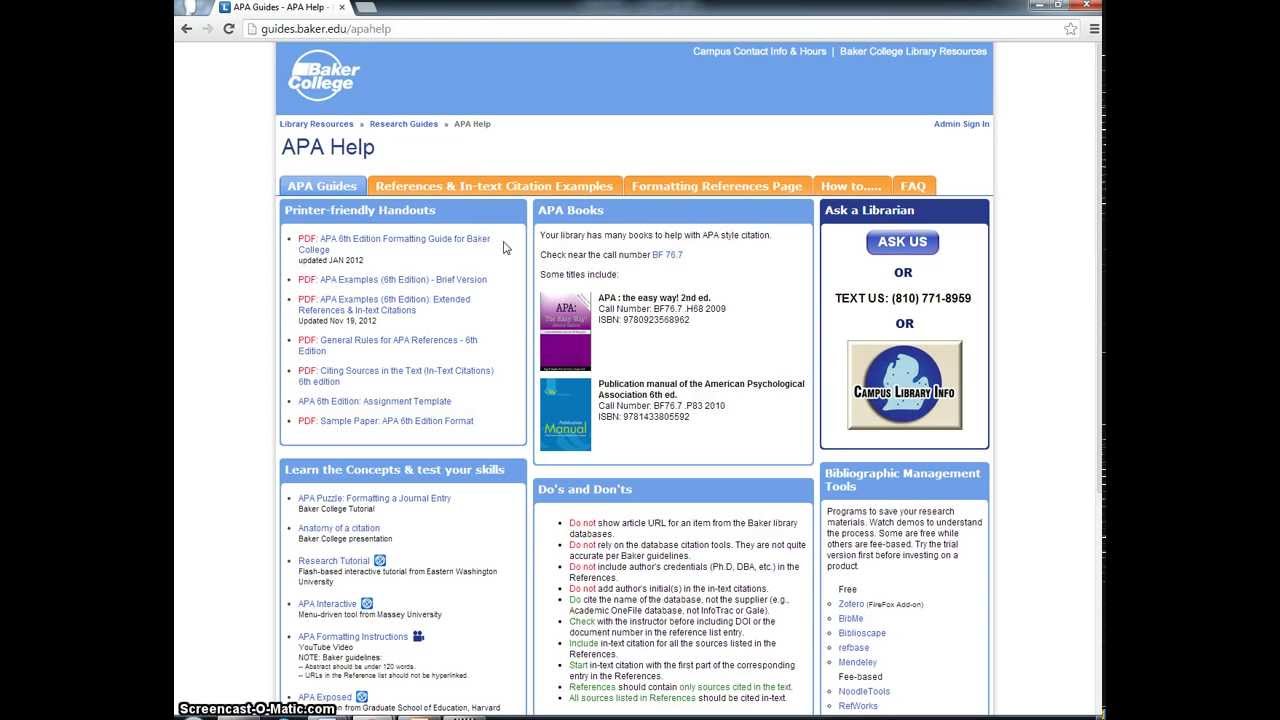The height and width of the screenshot is (720, 1280).
Task: Click video icon beside APA Formatting Instructions
Action: 419,636
